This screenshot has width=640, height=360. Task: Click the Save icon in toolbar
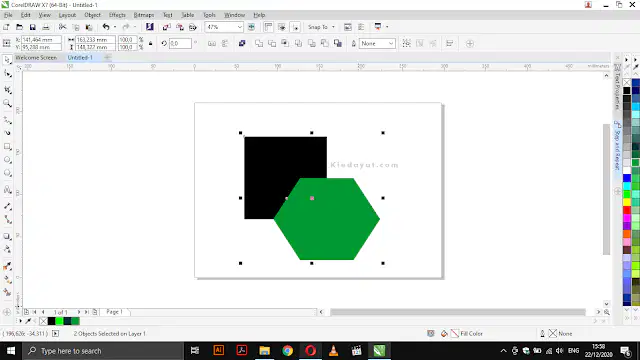[33, 27]
